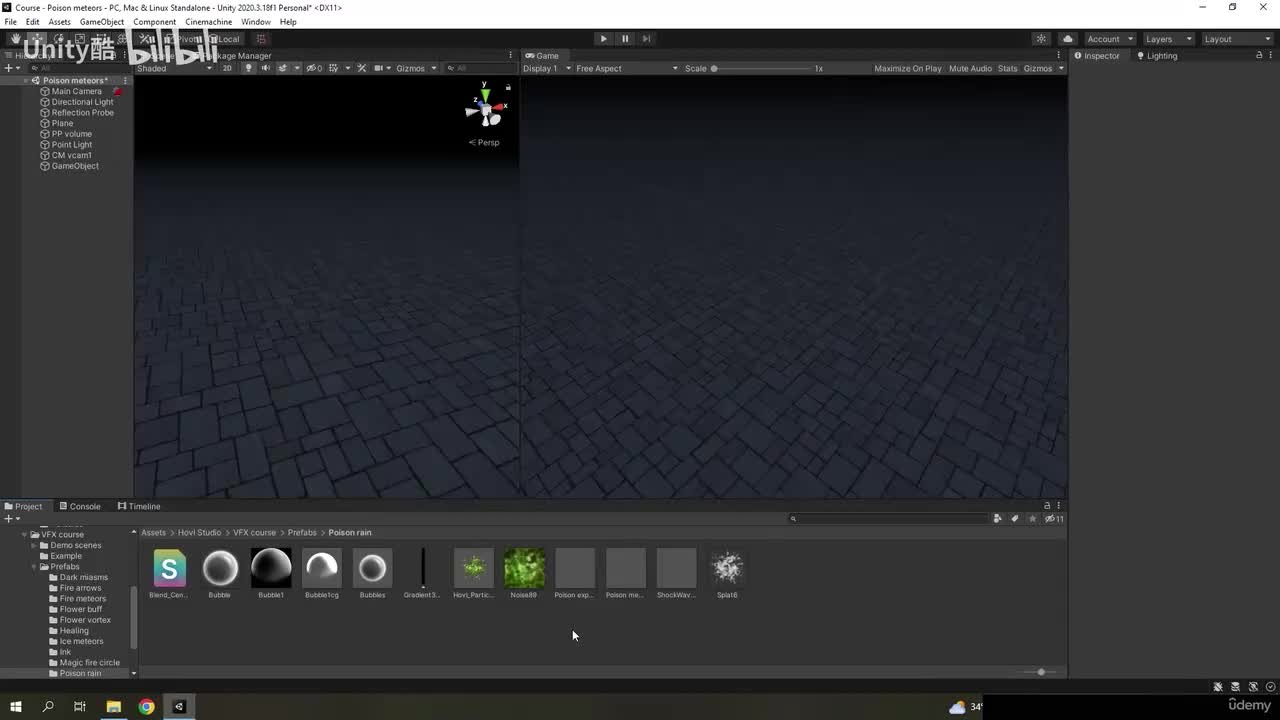Select the Splat6 asset thumbnail
The width and height of the screenshot is (1280, 720).
tap(727, 573)
